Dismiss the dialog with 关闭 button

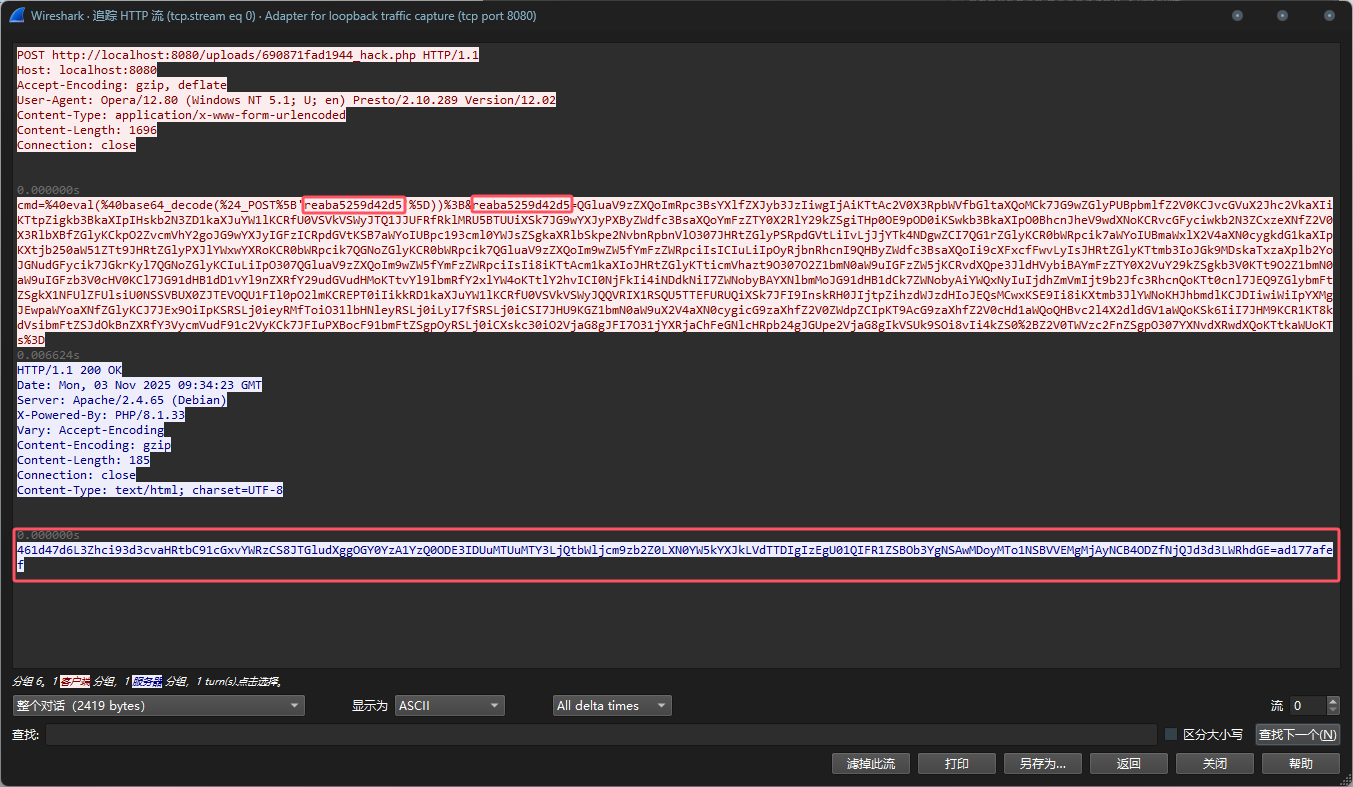1214,764
